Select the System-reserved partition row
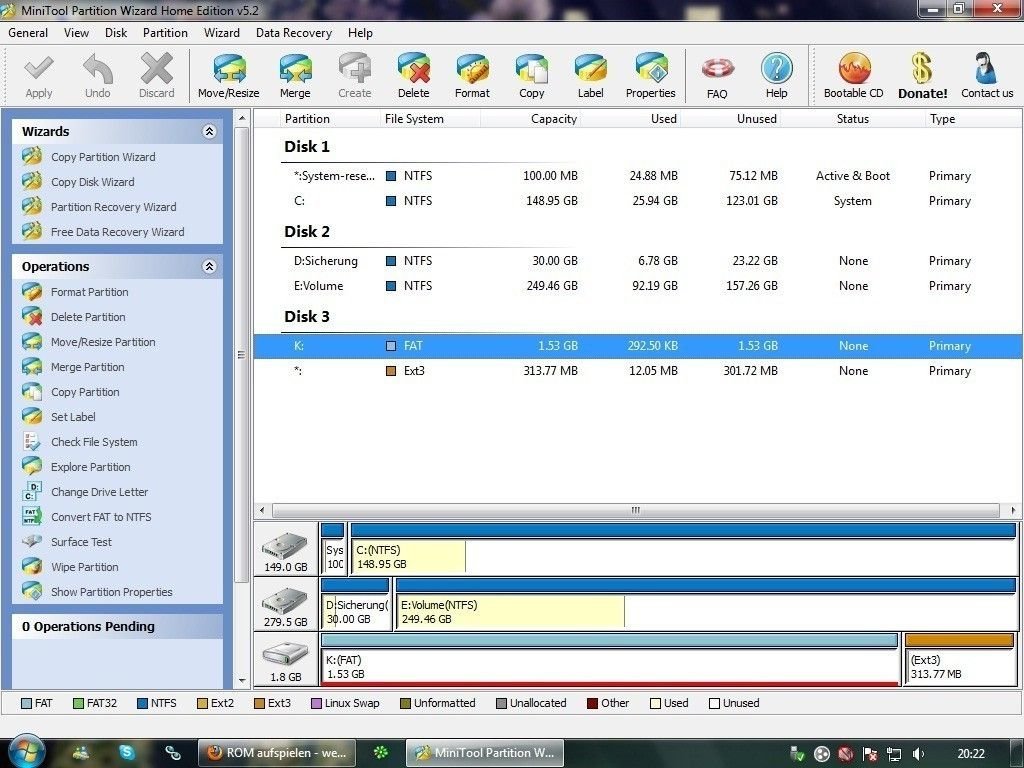Viewport: 1024px width, 768px height. coord(637,176)
